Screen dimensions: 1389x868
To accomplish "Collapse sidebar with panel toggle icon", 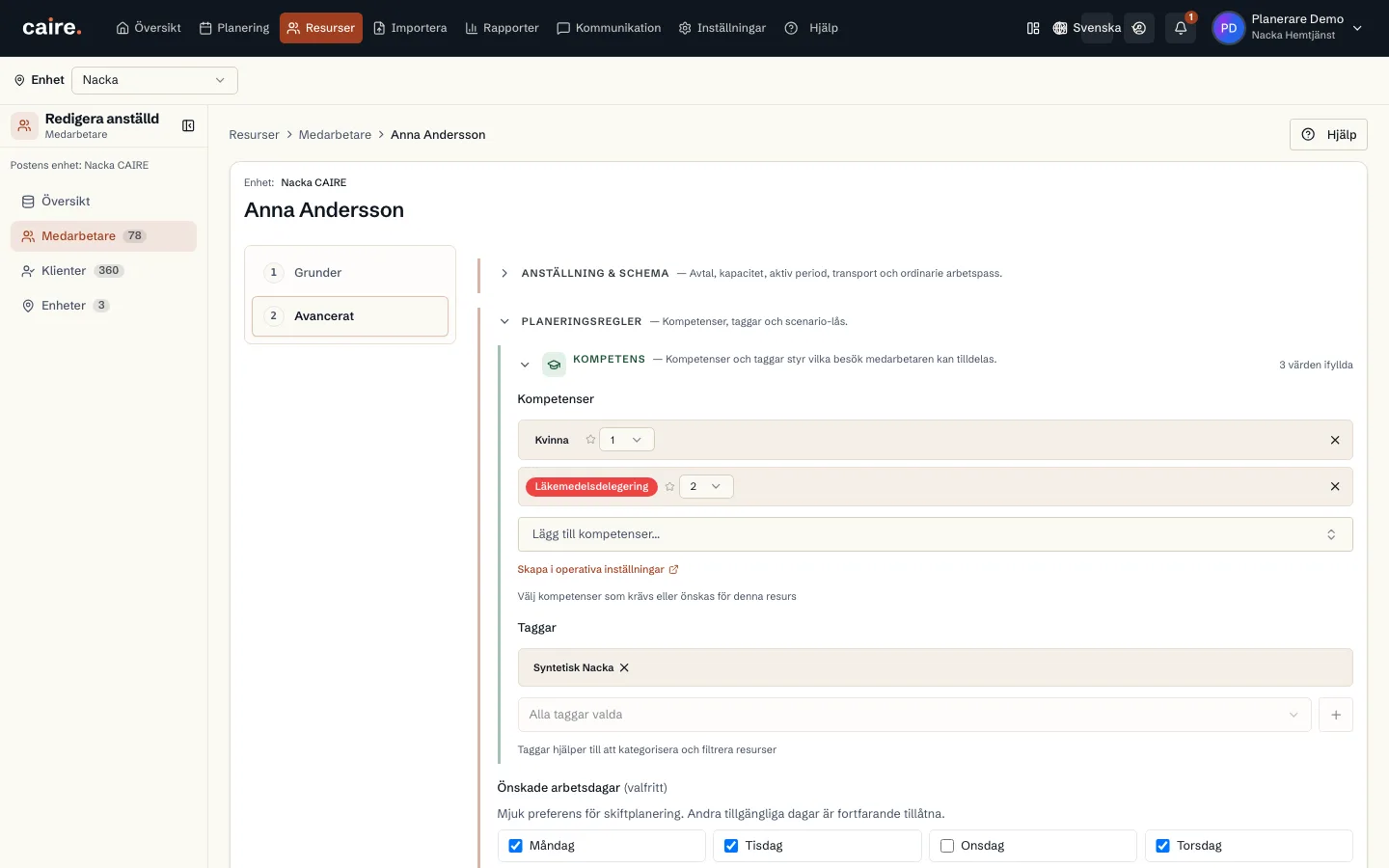I will point(188,125).
